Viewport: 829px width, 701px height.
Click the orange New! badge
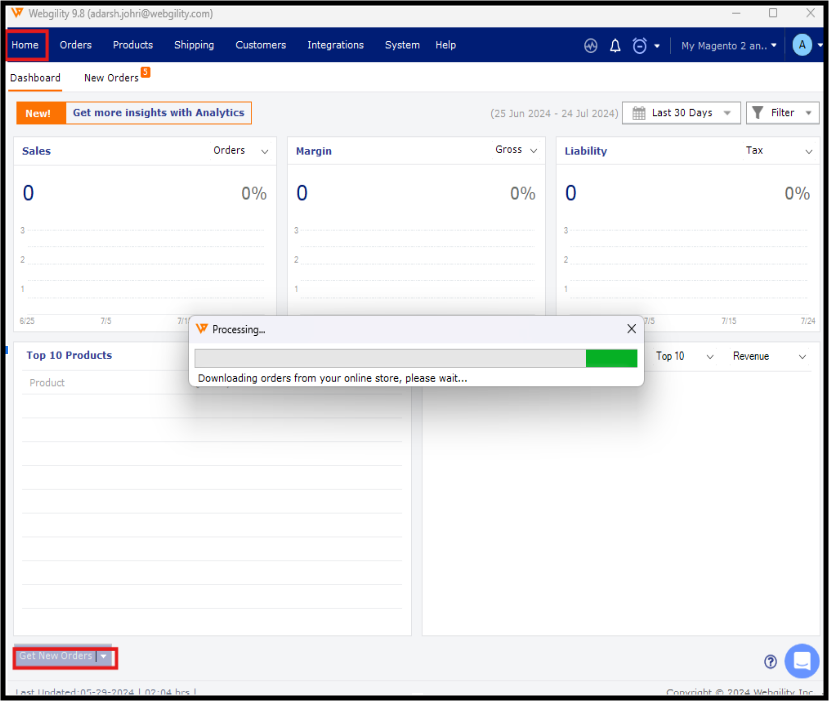(x=41, y=113)
